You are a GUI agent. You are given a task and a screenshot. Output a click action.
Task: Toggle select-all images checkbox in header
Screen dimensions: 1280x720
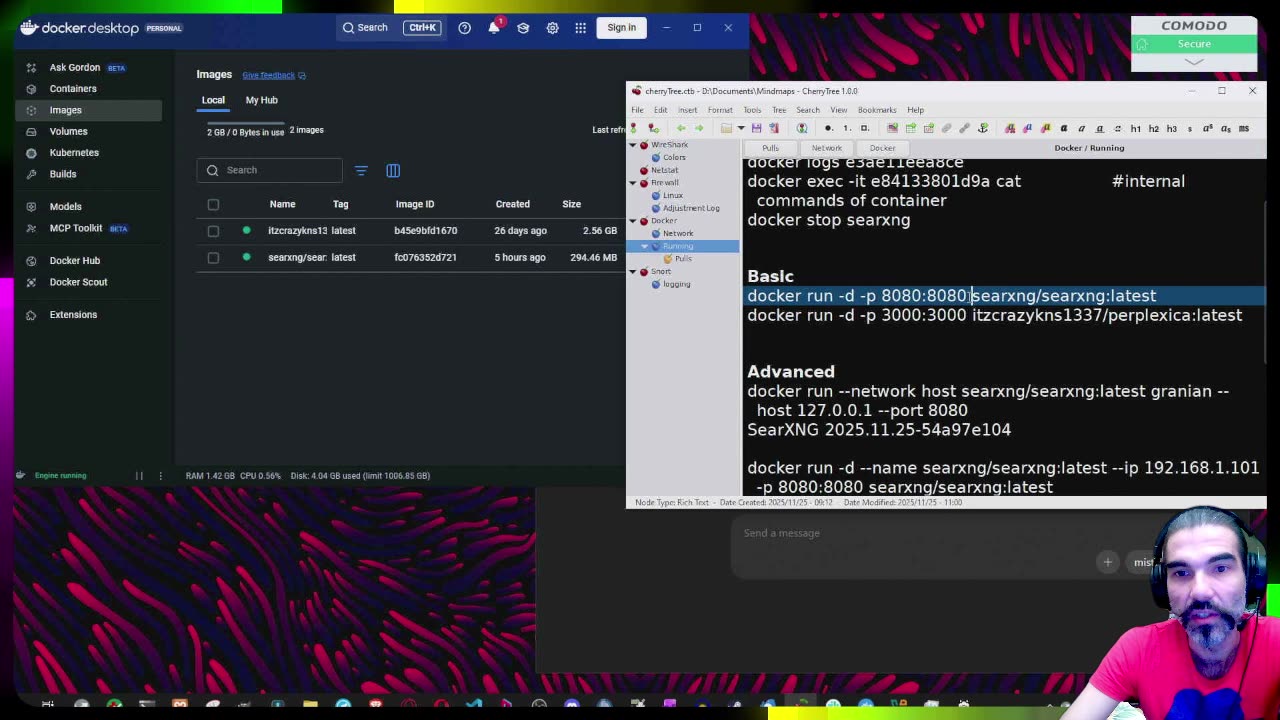[213, 204]
